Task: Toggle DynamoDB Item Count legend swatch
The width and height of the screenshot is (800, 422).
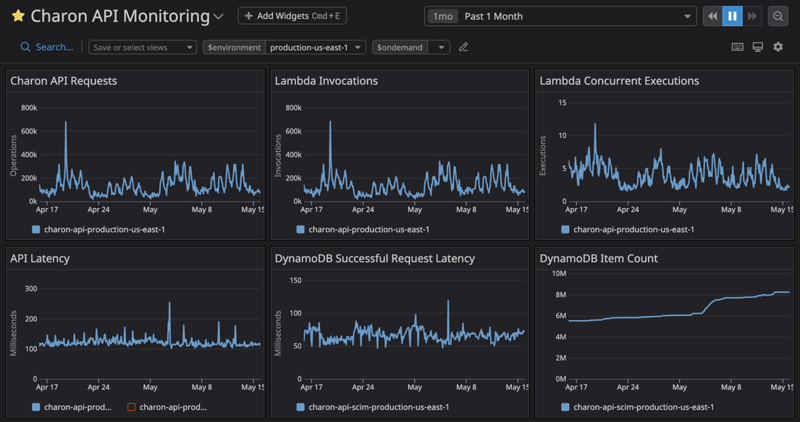Action: [565, 407]
